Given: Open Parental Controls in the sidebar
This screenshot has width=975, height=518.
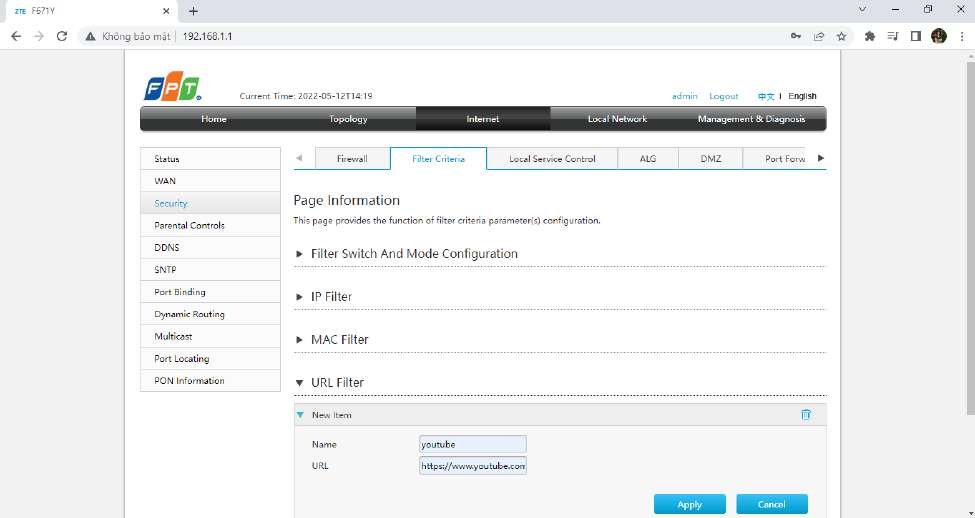Looking at the screenshot, I should tap(210, 225).
